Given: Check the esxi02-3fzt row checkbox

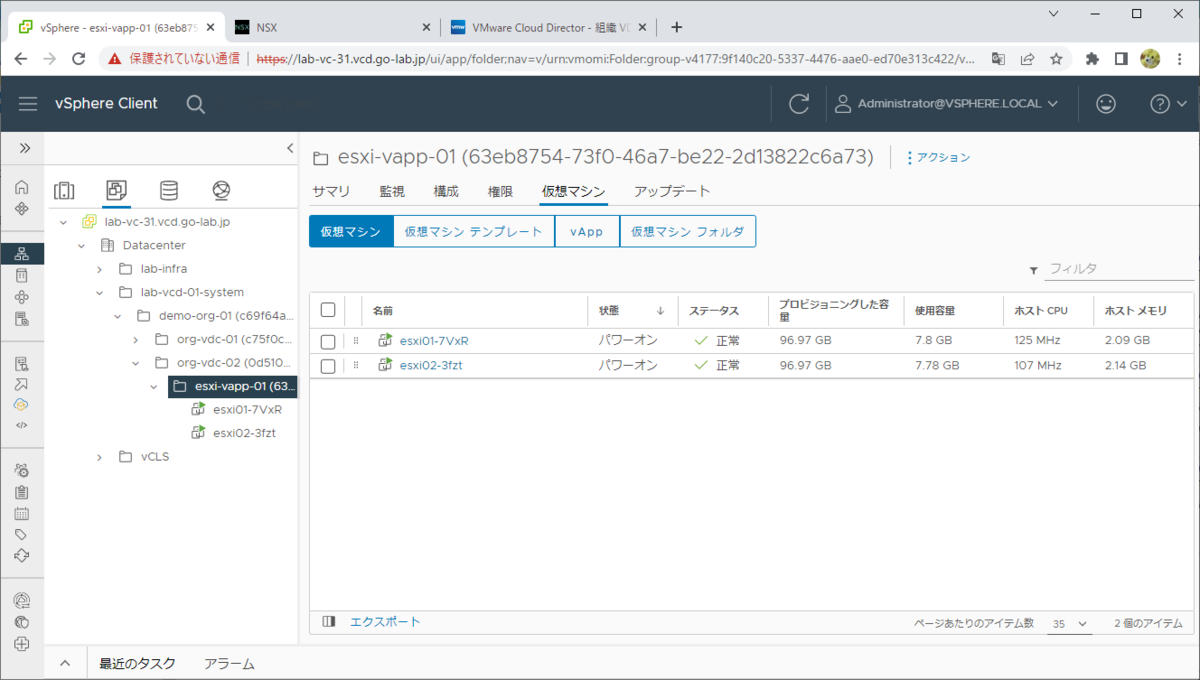Looking at the screenshot, I should click(x=328, y=366).
